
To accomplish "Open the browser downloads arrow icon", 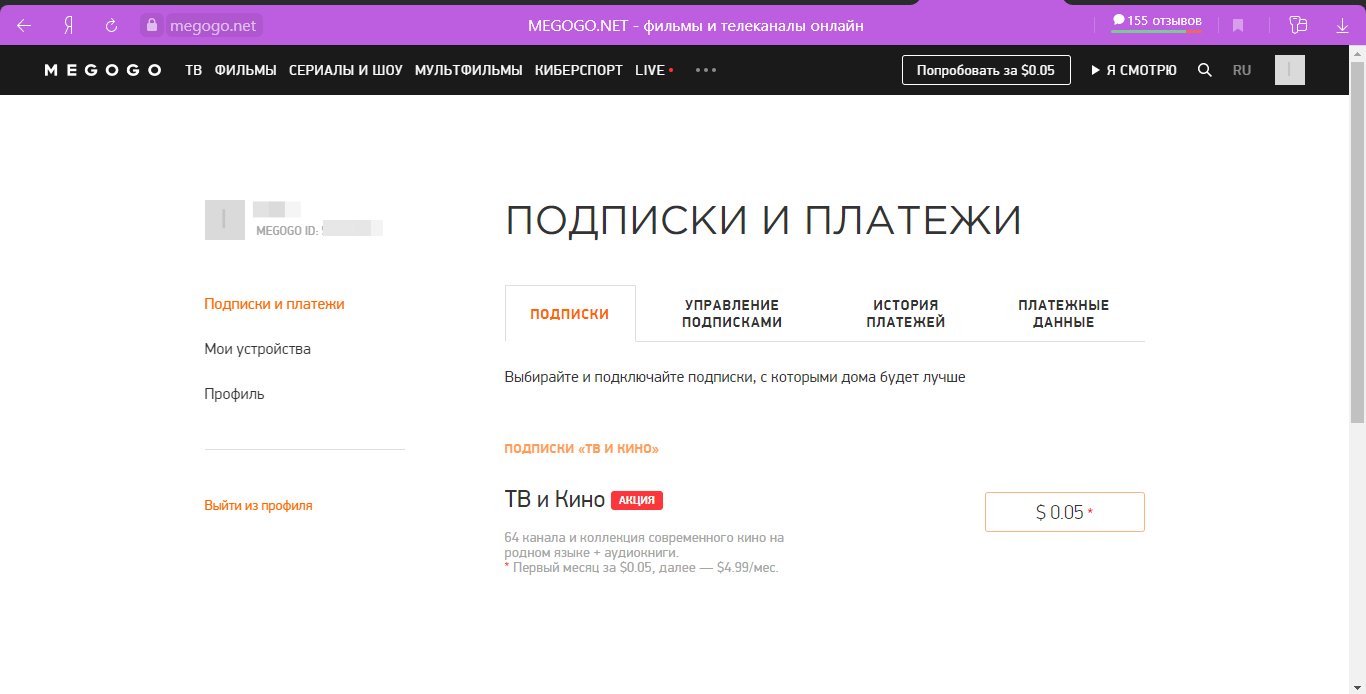I will pos(1342,26).
